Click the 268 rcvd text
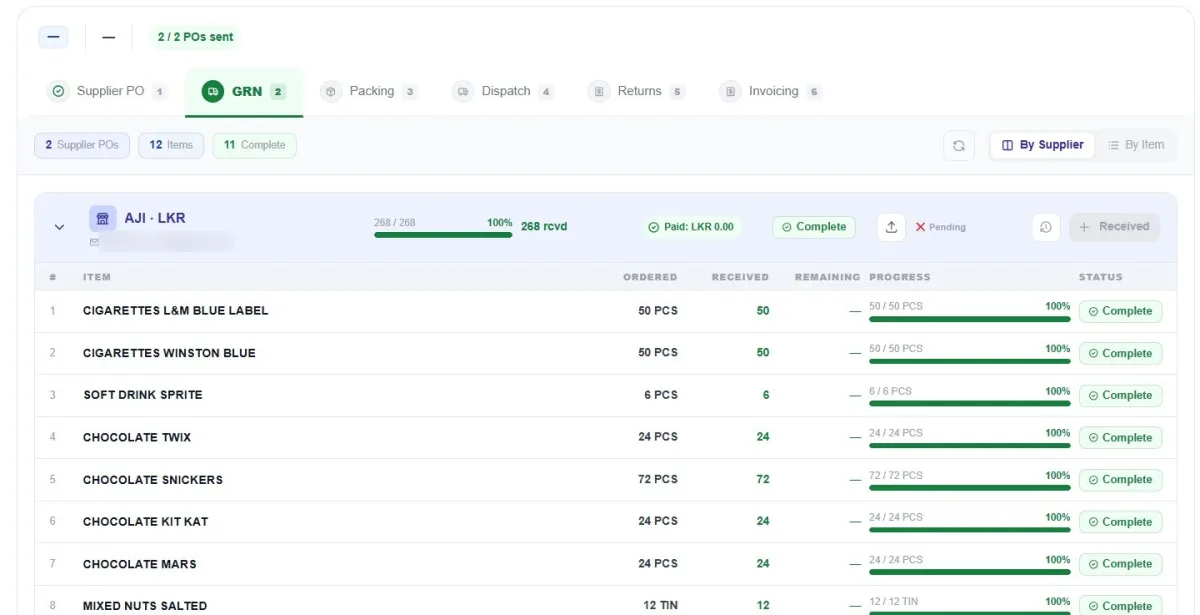 pyautogui.click(x=544, y=227)
